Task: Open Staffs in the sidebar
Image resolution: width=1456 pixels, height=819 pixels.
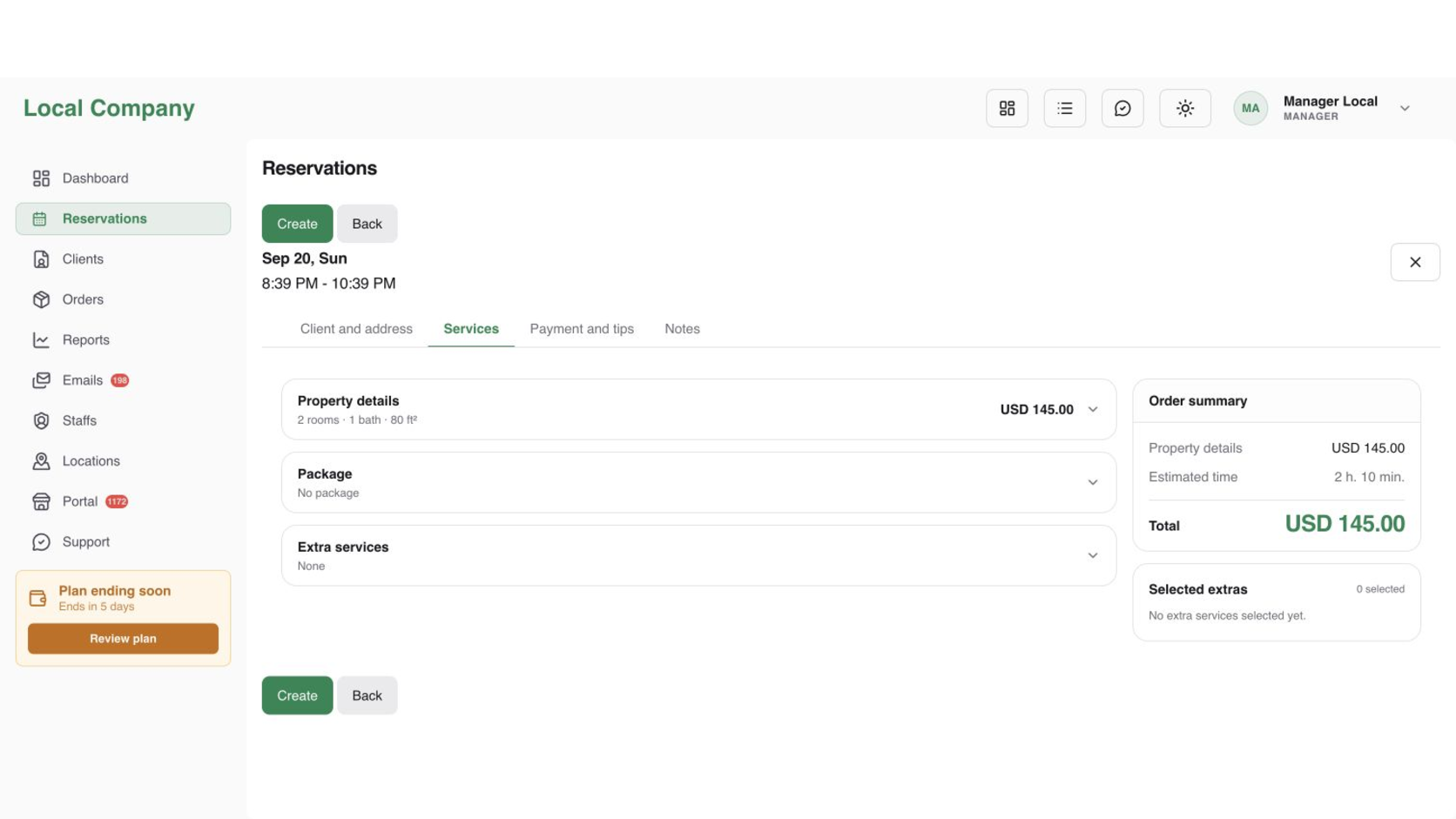Action: click(x=123, y=420)
